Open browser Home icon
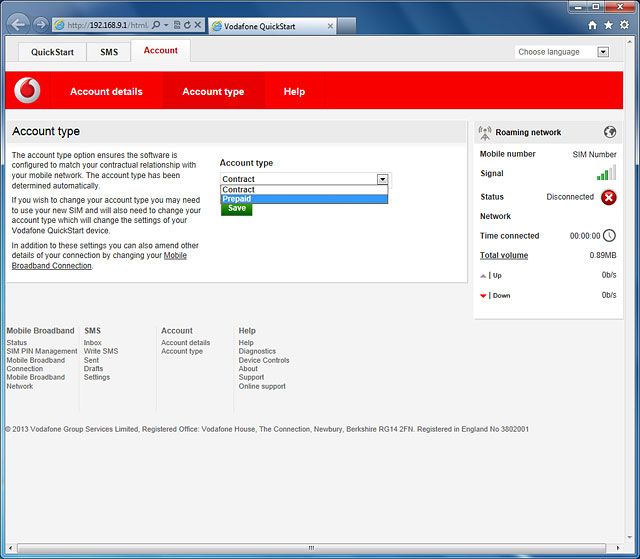Image resolution: width=640 pixels, height=559 pixels. click(x=592, y=25)
